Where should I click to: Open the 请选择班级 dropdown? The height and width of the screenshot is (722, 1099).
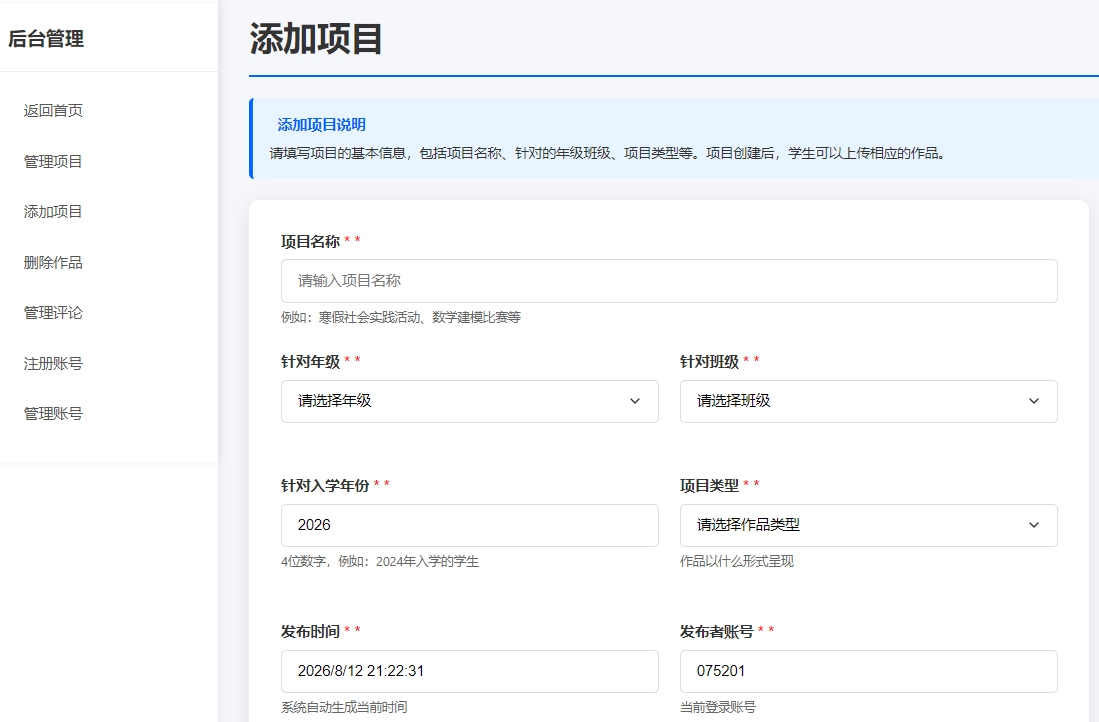click(x=868, y=401)
